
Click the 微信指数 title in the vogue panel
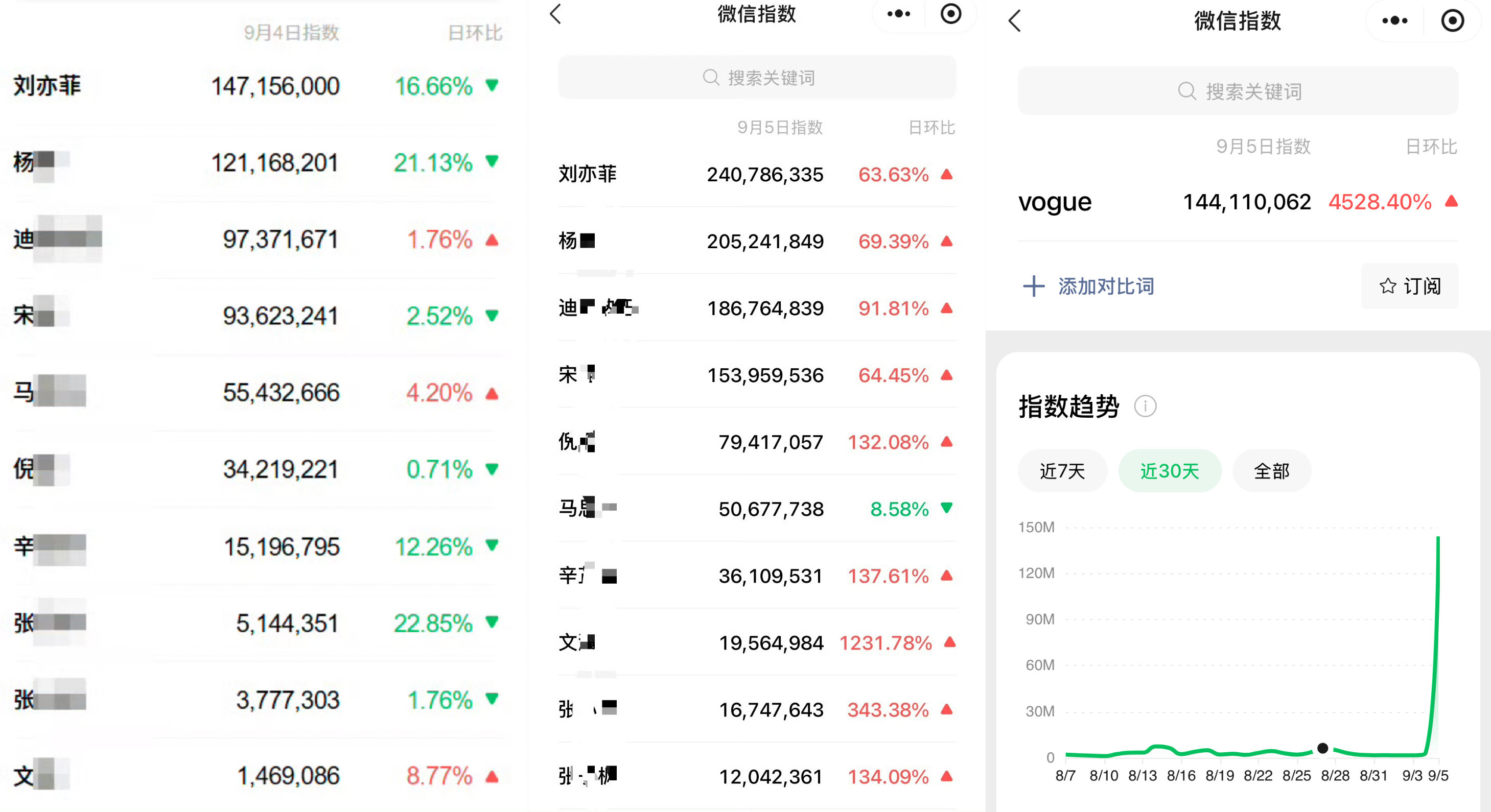coord(1238,21)
